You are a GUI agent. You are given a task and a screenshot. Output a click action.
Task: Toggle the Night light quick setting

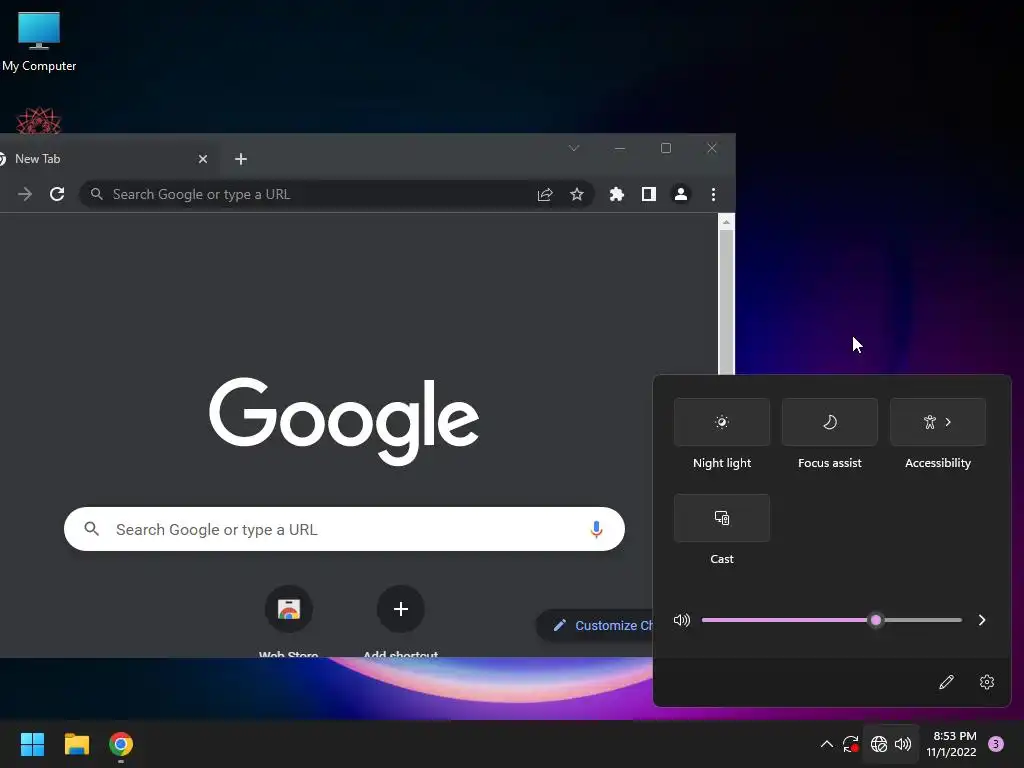tap(722, 422)
